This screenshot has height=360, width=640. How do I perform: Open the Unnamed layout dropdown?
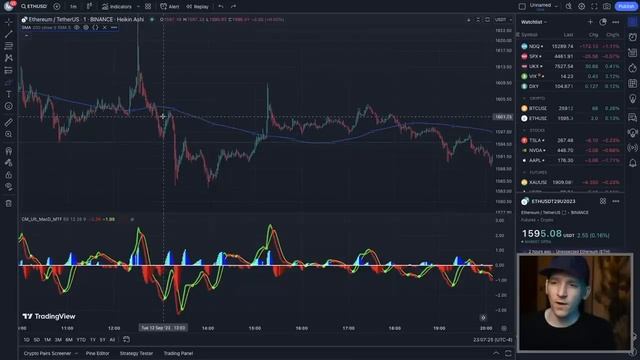543,6
